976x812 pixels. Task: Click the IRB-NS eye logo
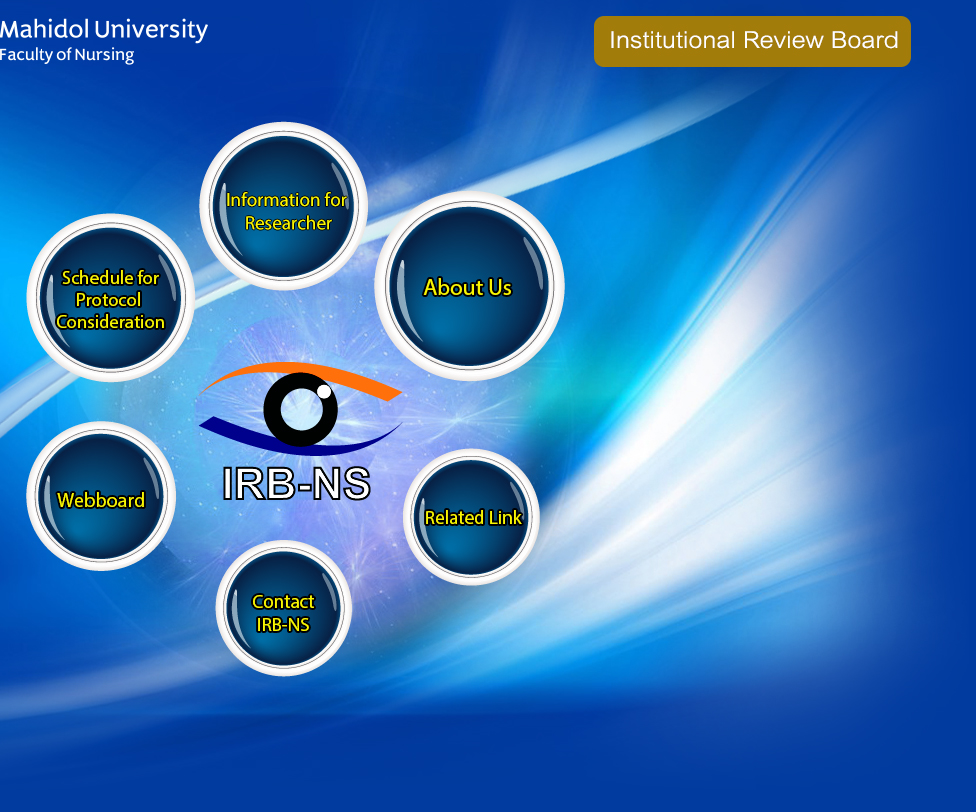click(x=300, y=408)
